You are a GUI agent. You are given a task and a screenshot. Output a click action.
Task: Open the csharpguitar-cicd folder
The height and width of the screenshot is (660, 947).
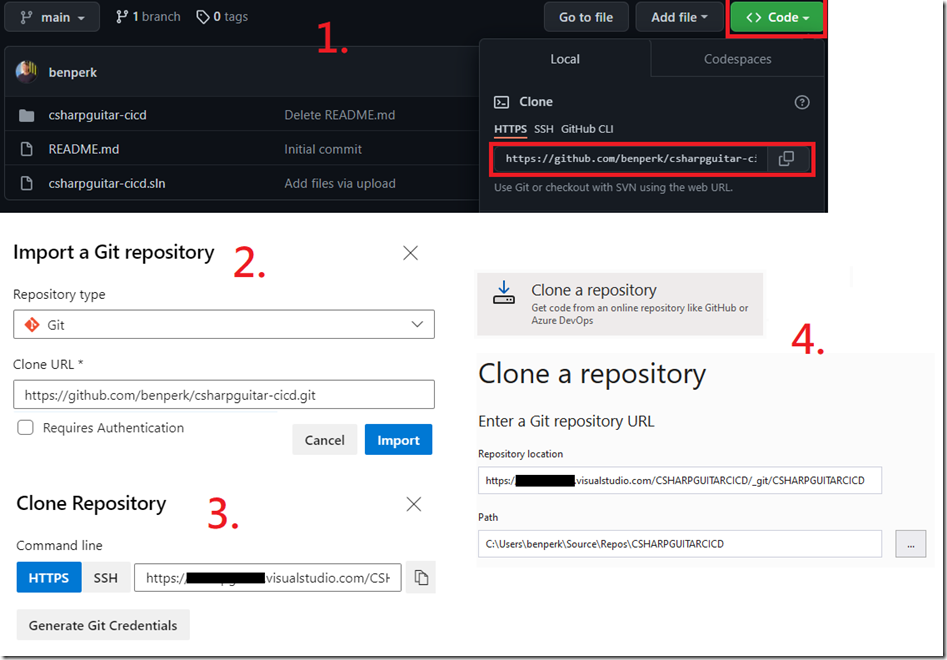tap(97, 115)
